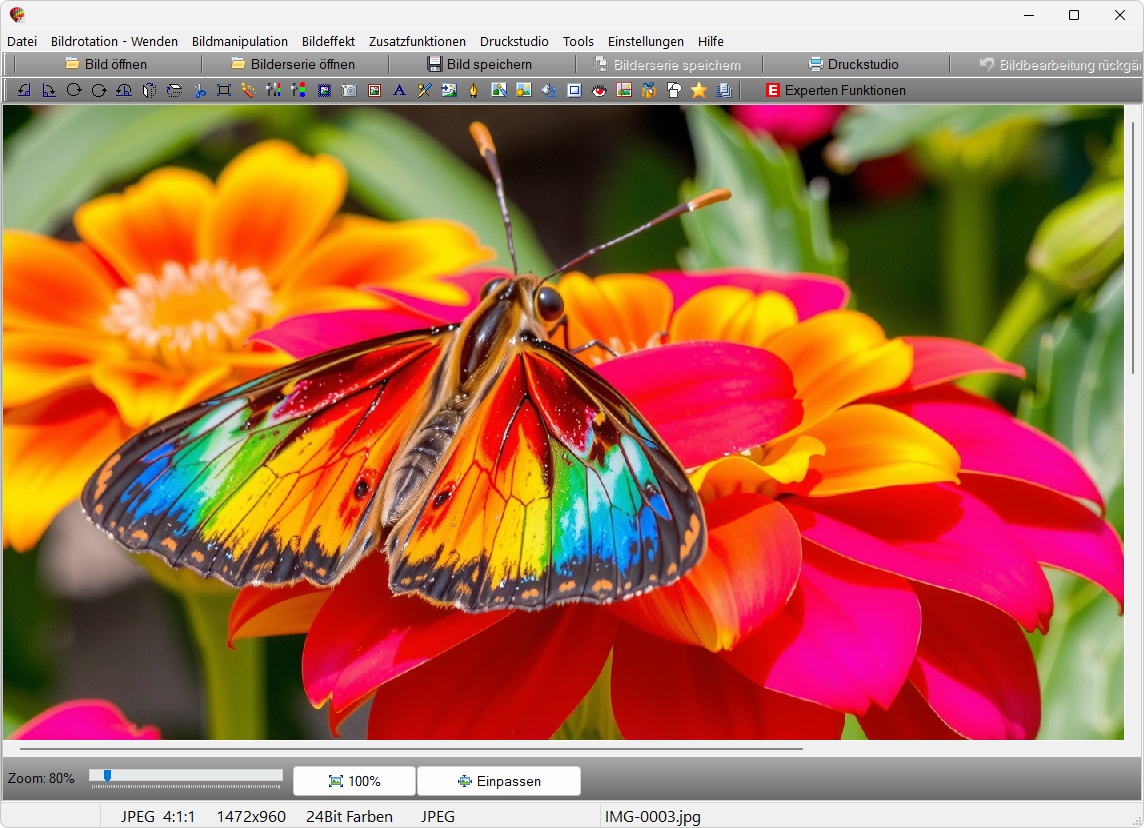This screenshot has height=828, width=1144.
Task: Click the yellow star icon in toolbar
Action: (699, 90)
